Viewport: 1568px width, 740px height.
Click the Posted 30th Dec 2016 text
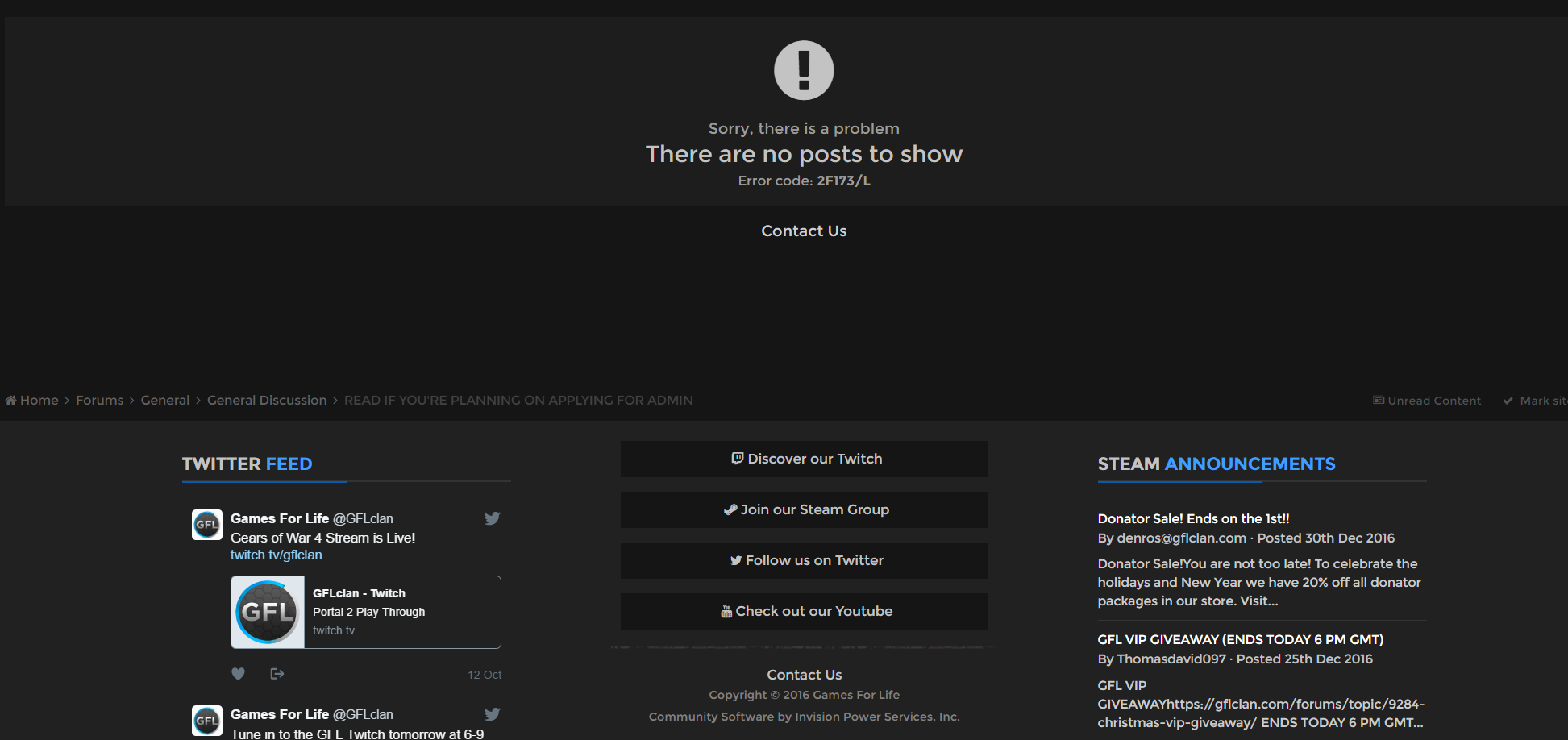coord(1325,538)
